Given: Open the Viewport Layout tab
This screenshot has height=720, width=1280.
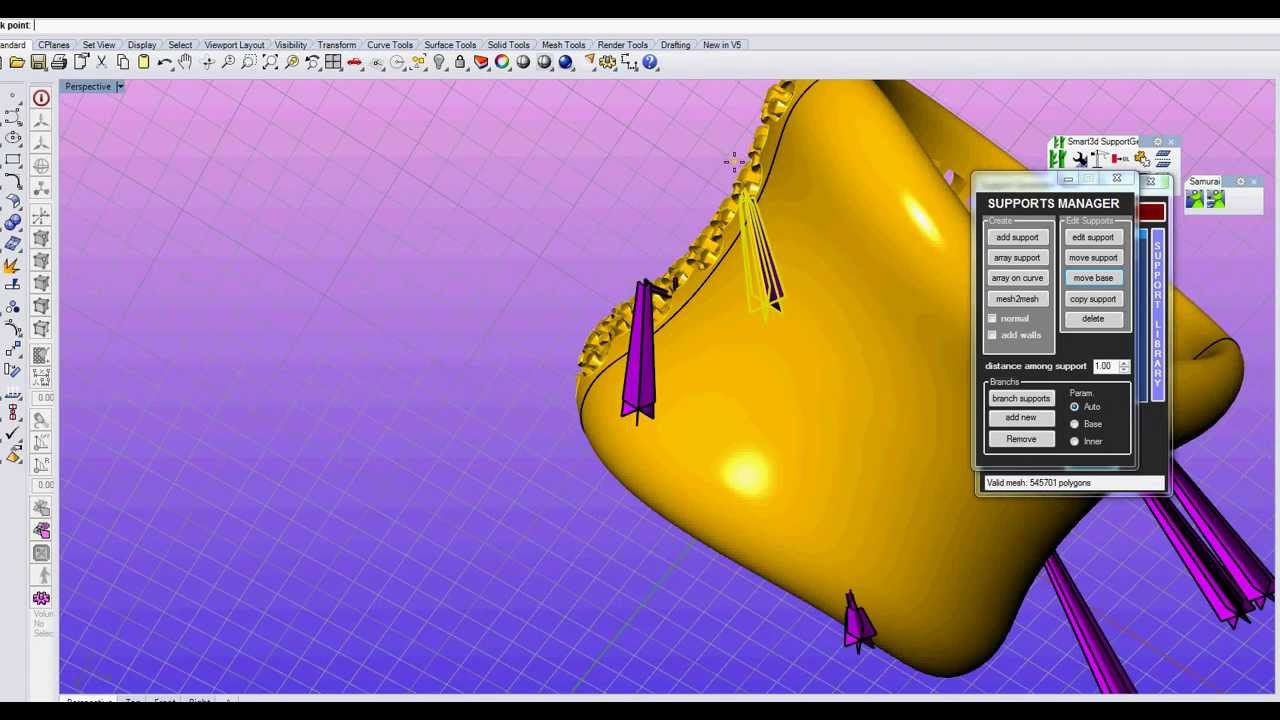Looking at the screenshot, I should point(234,45).
